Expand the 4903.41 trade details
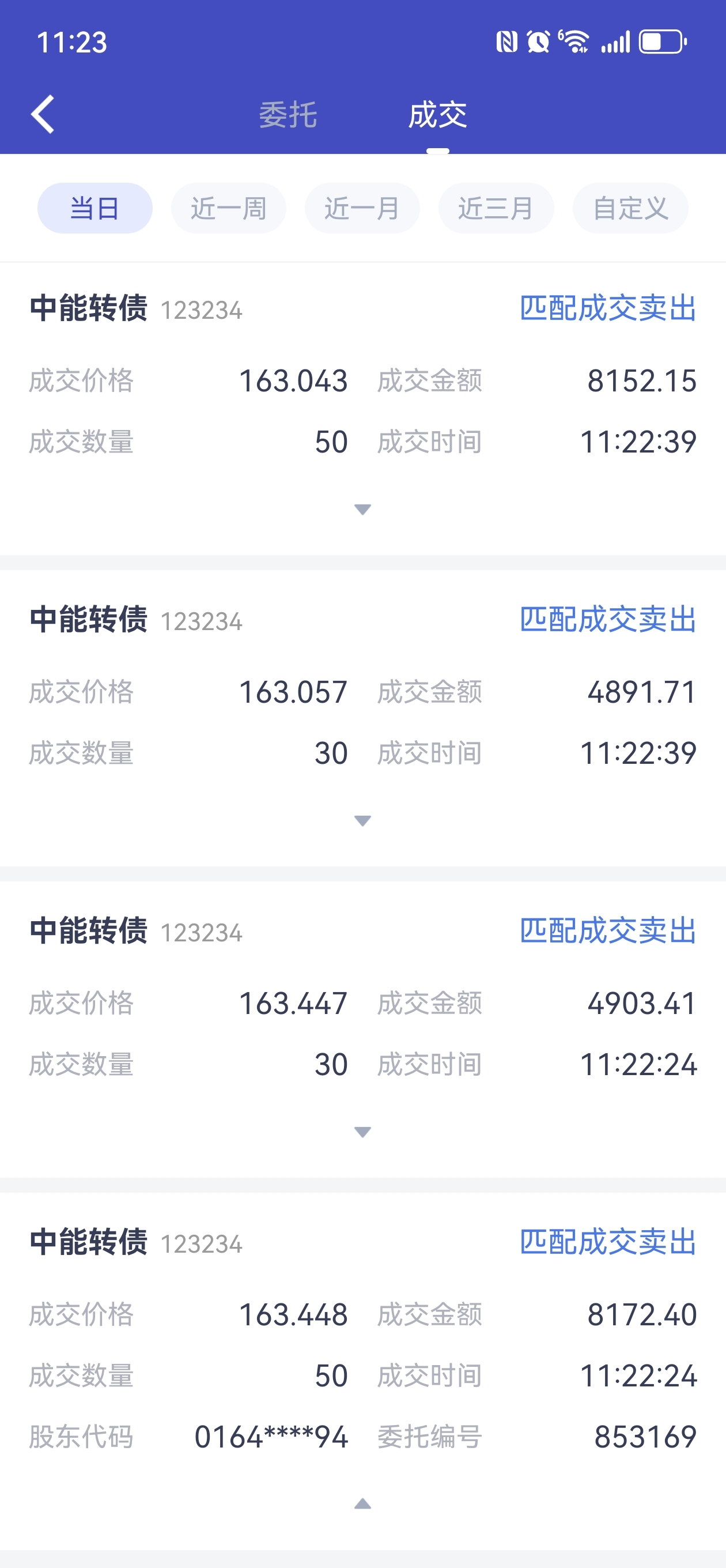726x1568 pixels. coord(362,1132)
